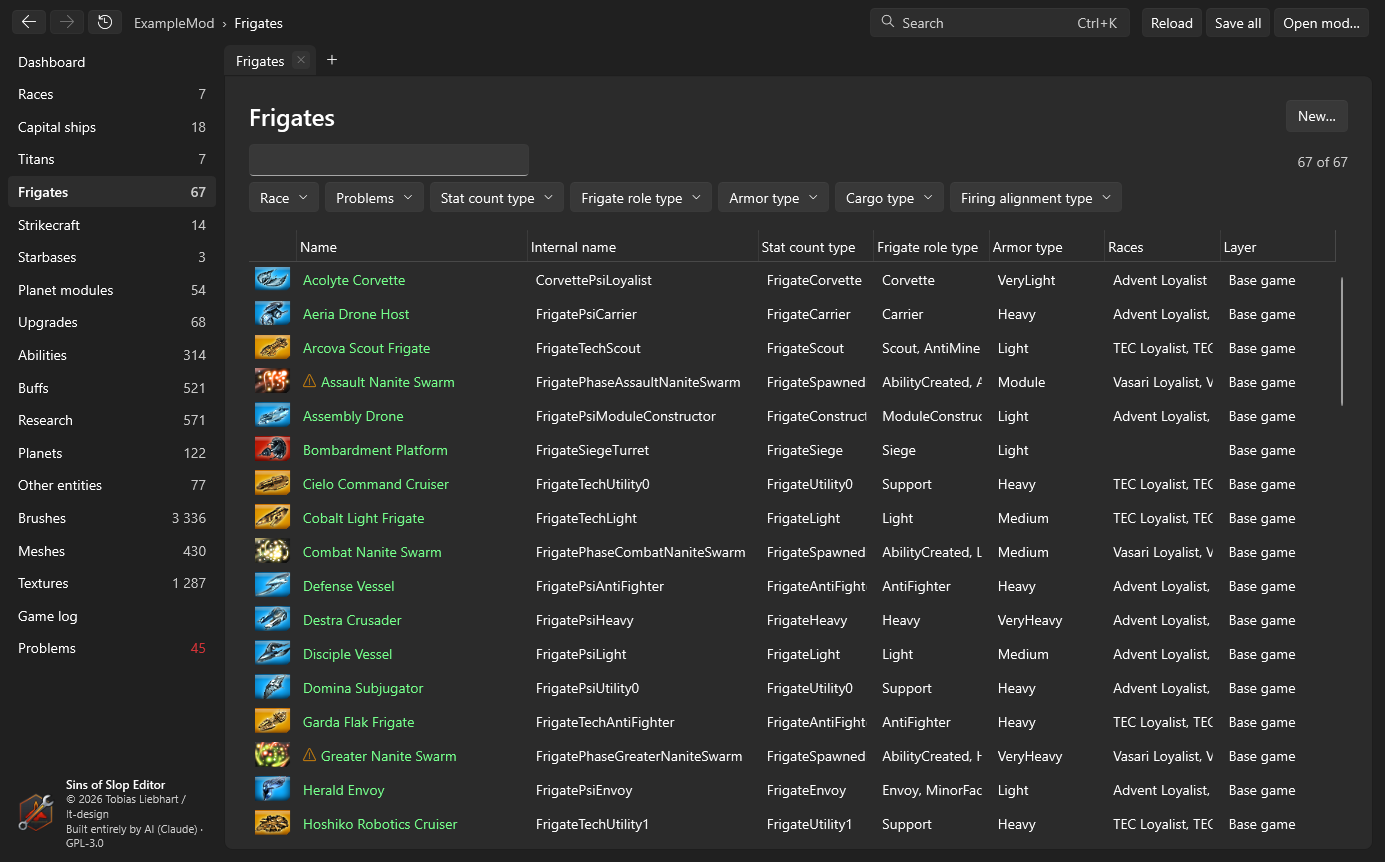1385x862 pixels.
Task: Click the Garda Flak Frigate ship icon
Action: click(x=272, y=722)
